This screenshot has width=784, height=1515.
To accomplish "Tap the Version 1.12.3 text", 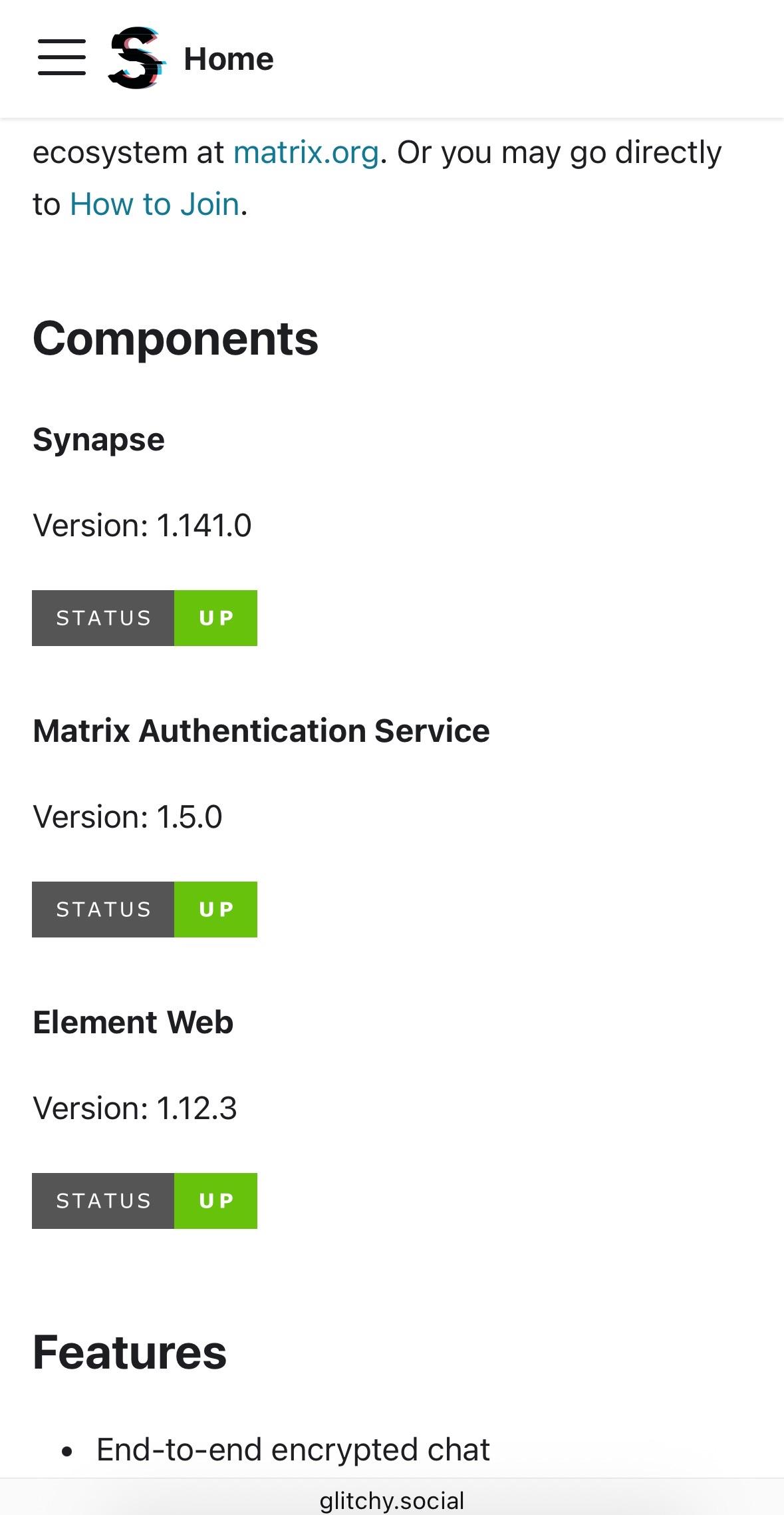I will click(135, 1108).
